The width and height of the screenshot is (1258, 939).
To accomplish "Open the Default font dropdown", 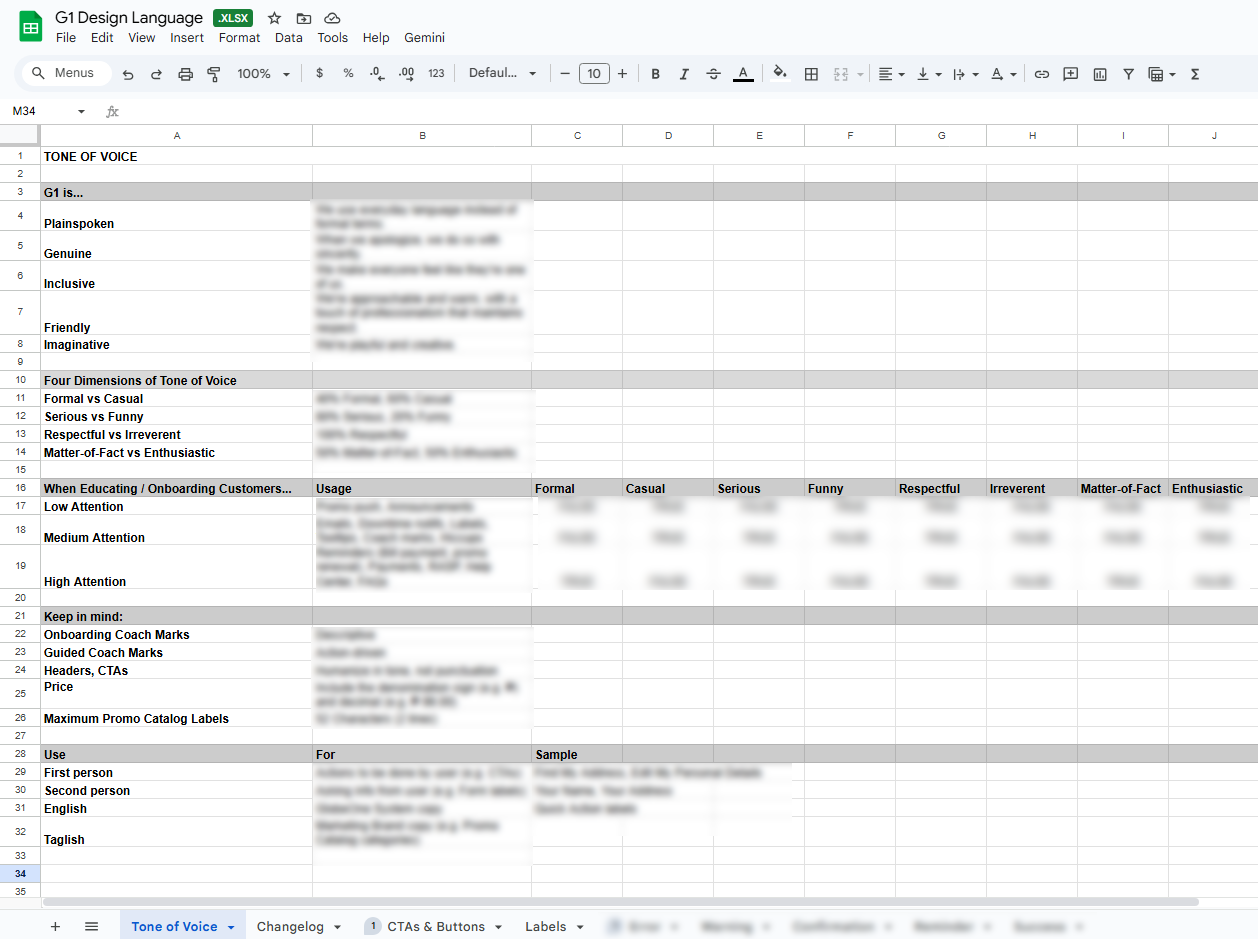I will point(502,74).
